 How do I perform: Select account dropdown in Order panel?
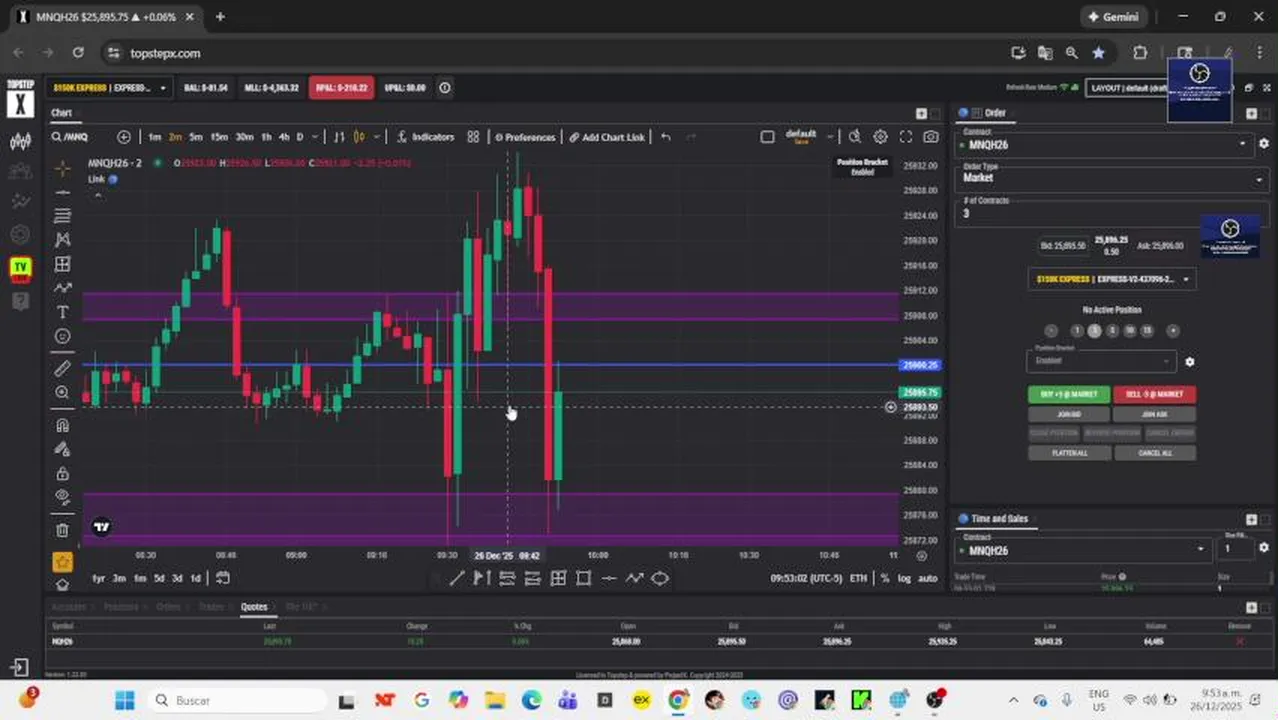[1111, 279]
